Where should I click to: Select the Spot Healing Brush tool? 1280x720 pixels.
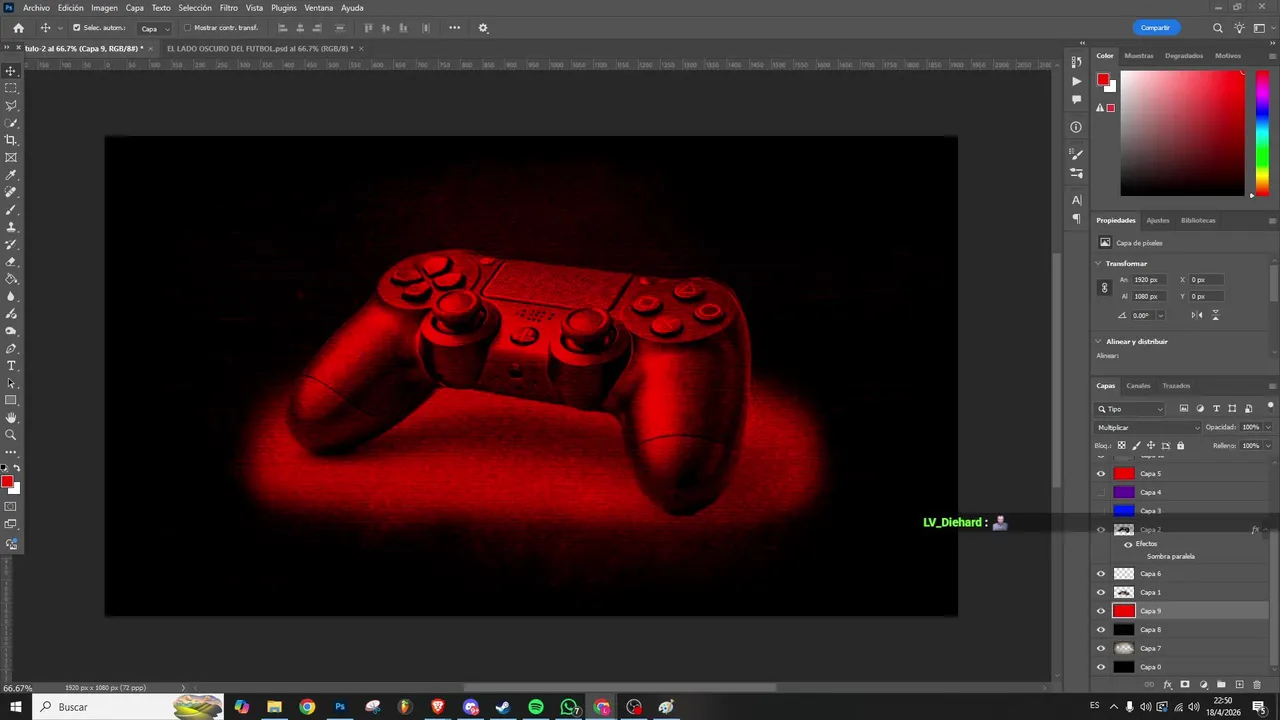coord(11,192)
